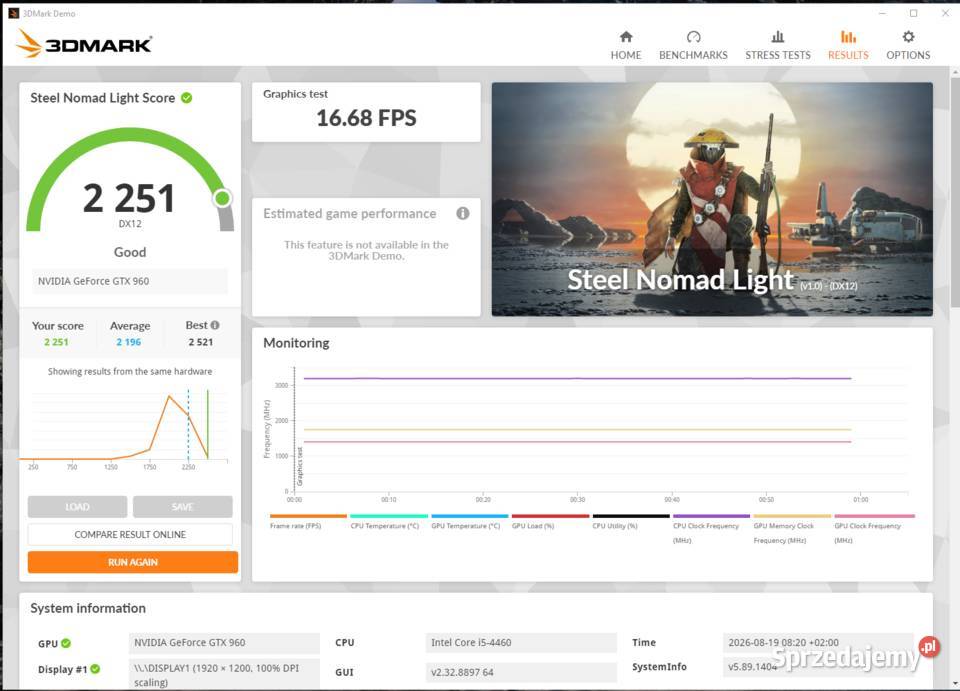The width and height of the screenshot is (960, 691).
Task: Toggle GPU Clock Frequency legend entry
Action: pos(874,529)
